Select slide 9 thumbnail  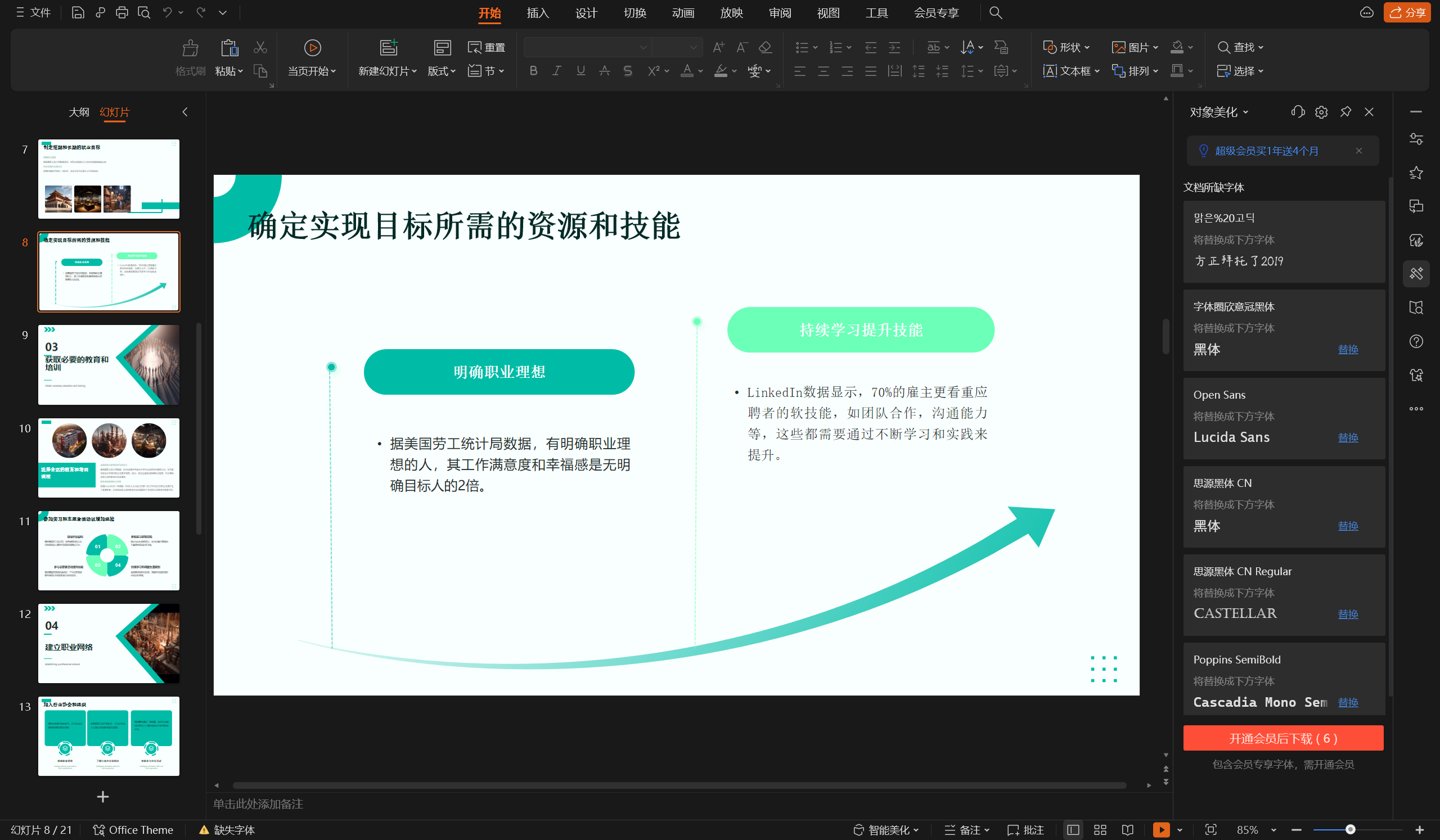point(109,365)
